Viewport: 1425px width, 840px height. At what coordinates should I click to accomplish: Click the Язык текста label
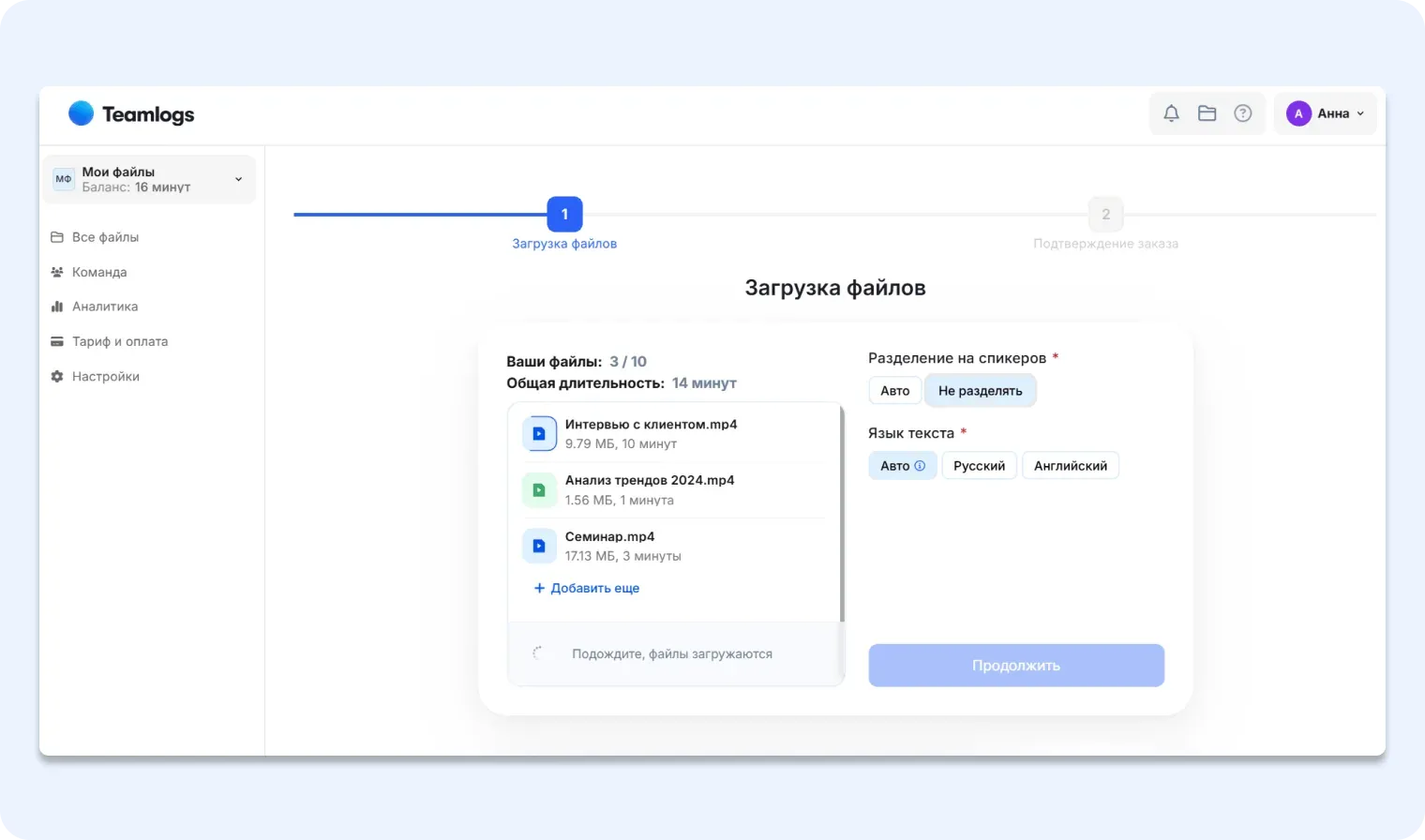point(911,433)
